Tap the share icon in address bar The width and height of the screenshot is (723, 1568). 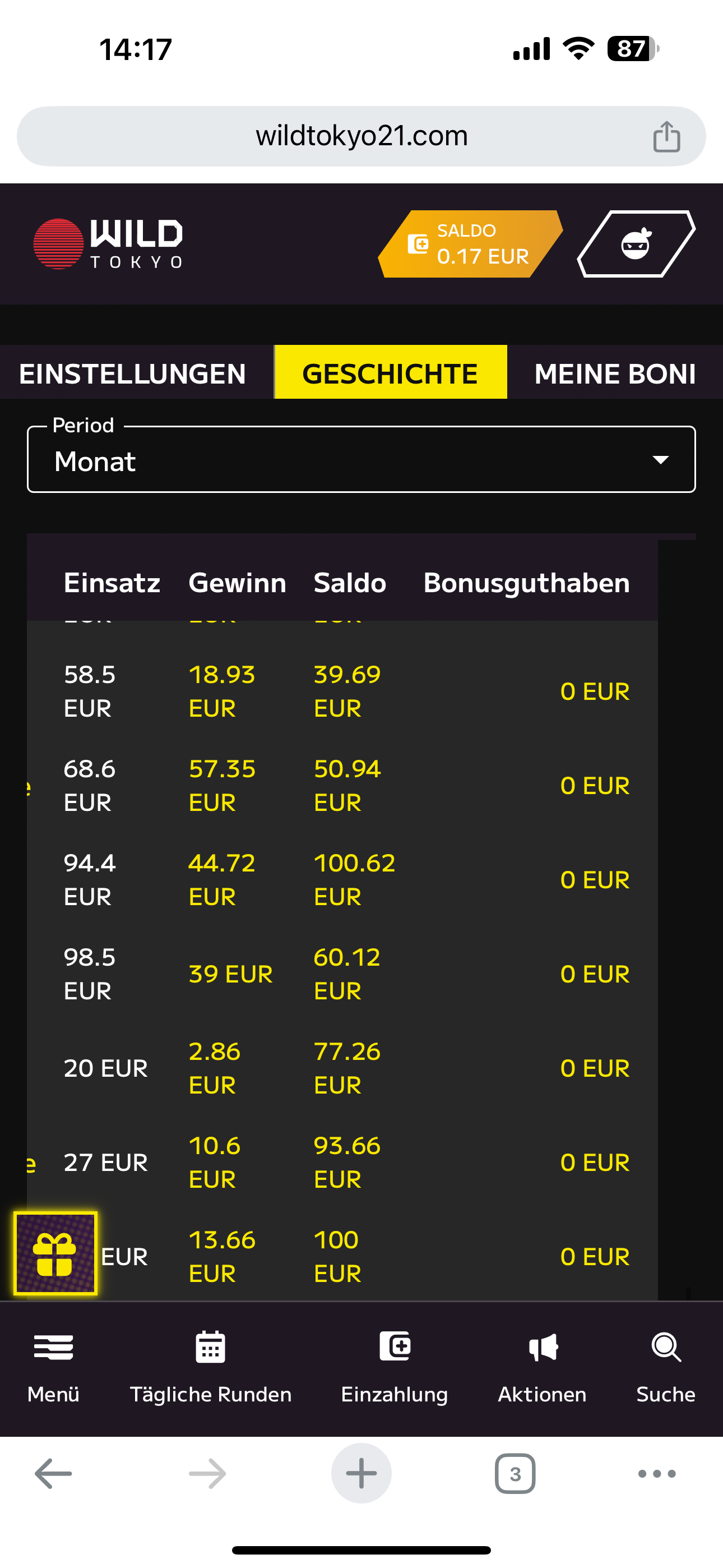click(x=666, y=136)
